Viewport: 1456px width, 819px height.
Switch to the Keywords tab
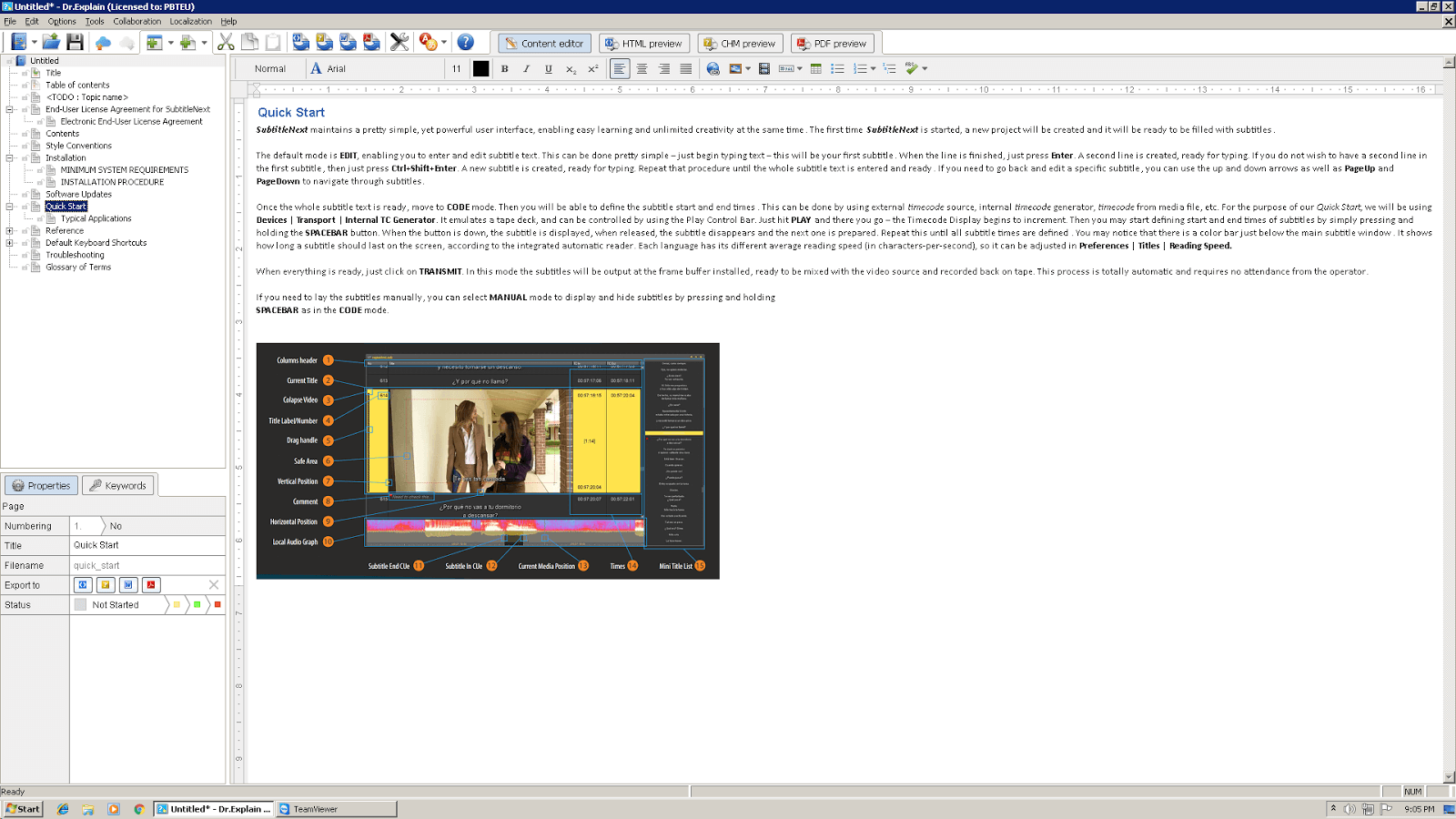pyautogui.click(x=118, y=485)
